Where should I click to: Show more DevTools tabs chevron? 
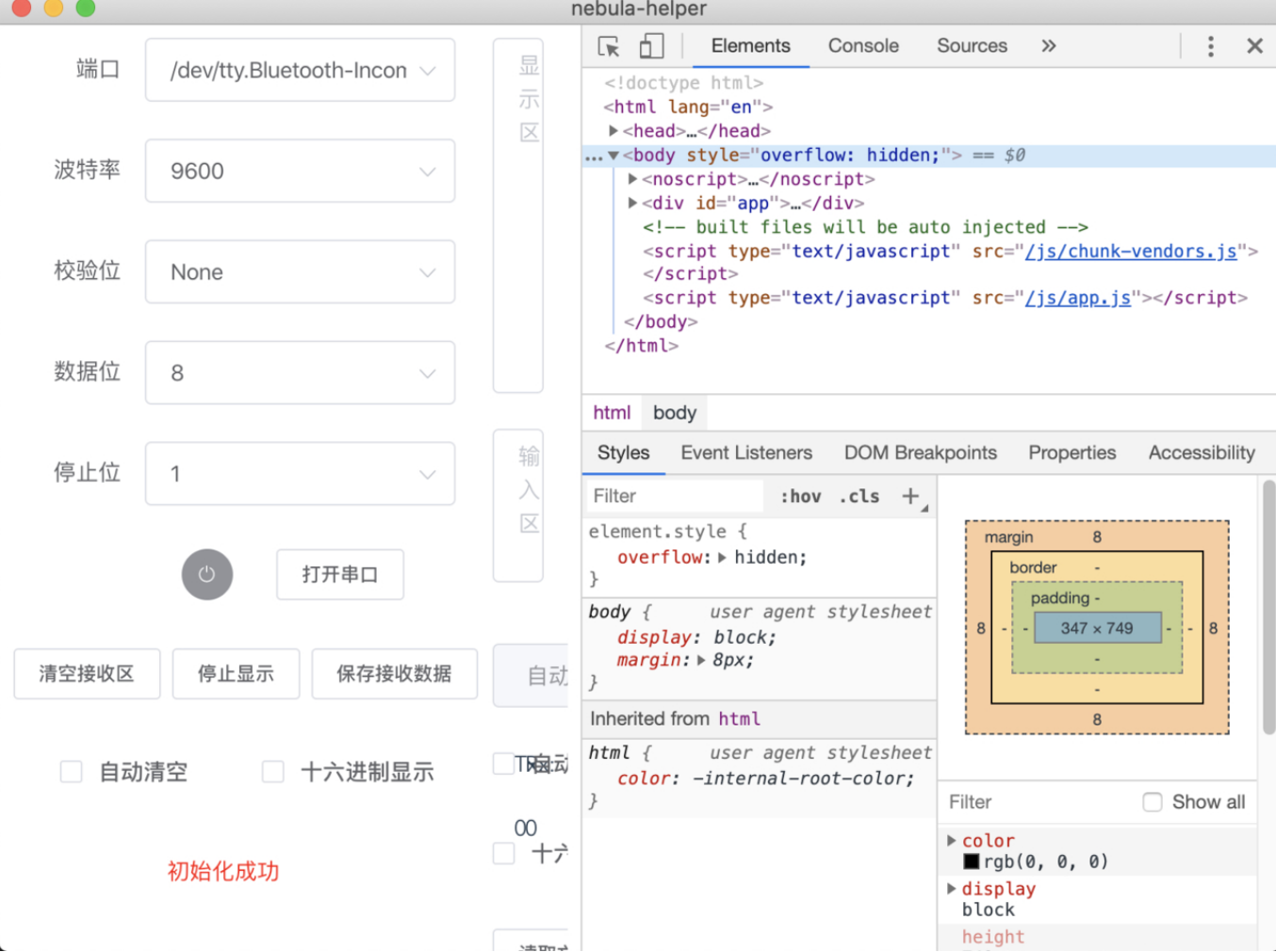click(1048, 46)
